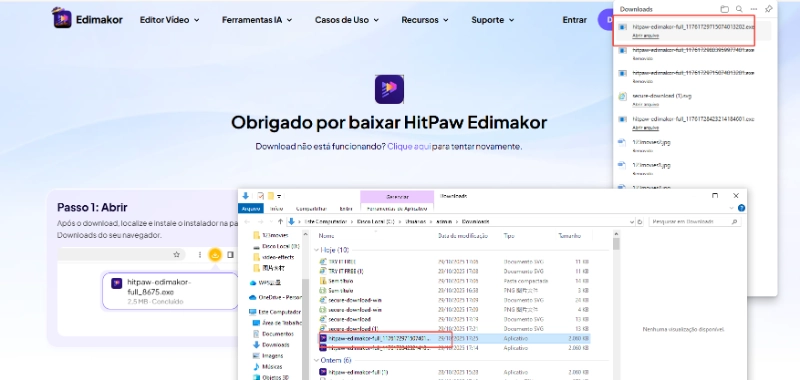Open Músicas in the navigation pane
800x380 pixels.
click(268, 367)
